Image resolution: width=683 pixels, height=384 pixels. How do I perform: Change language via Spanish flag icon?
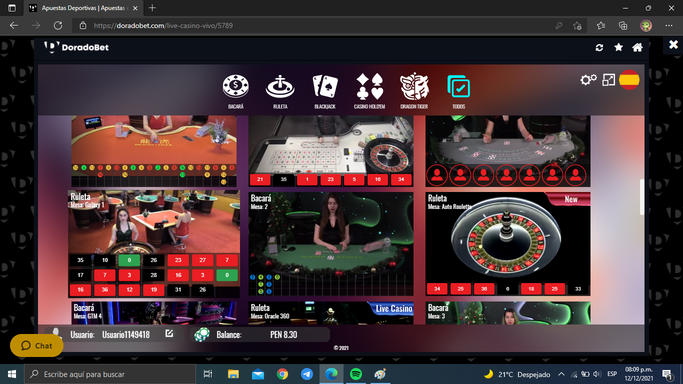click(x=629, y=80)
